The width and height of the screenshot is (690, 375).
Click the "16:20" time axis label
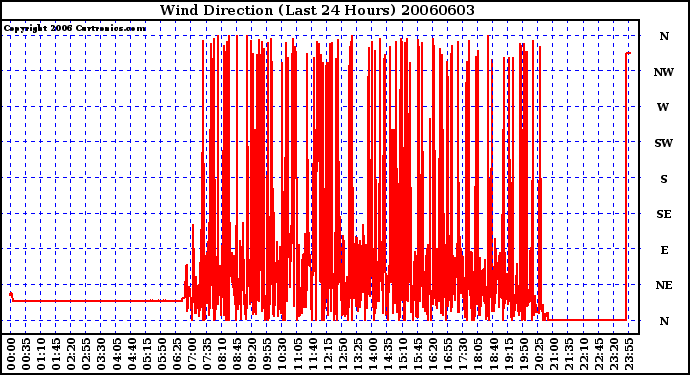[x=433, y=354]
